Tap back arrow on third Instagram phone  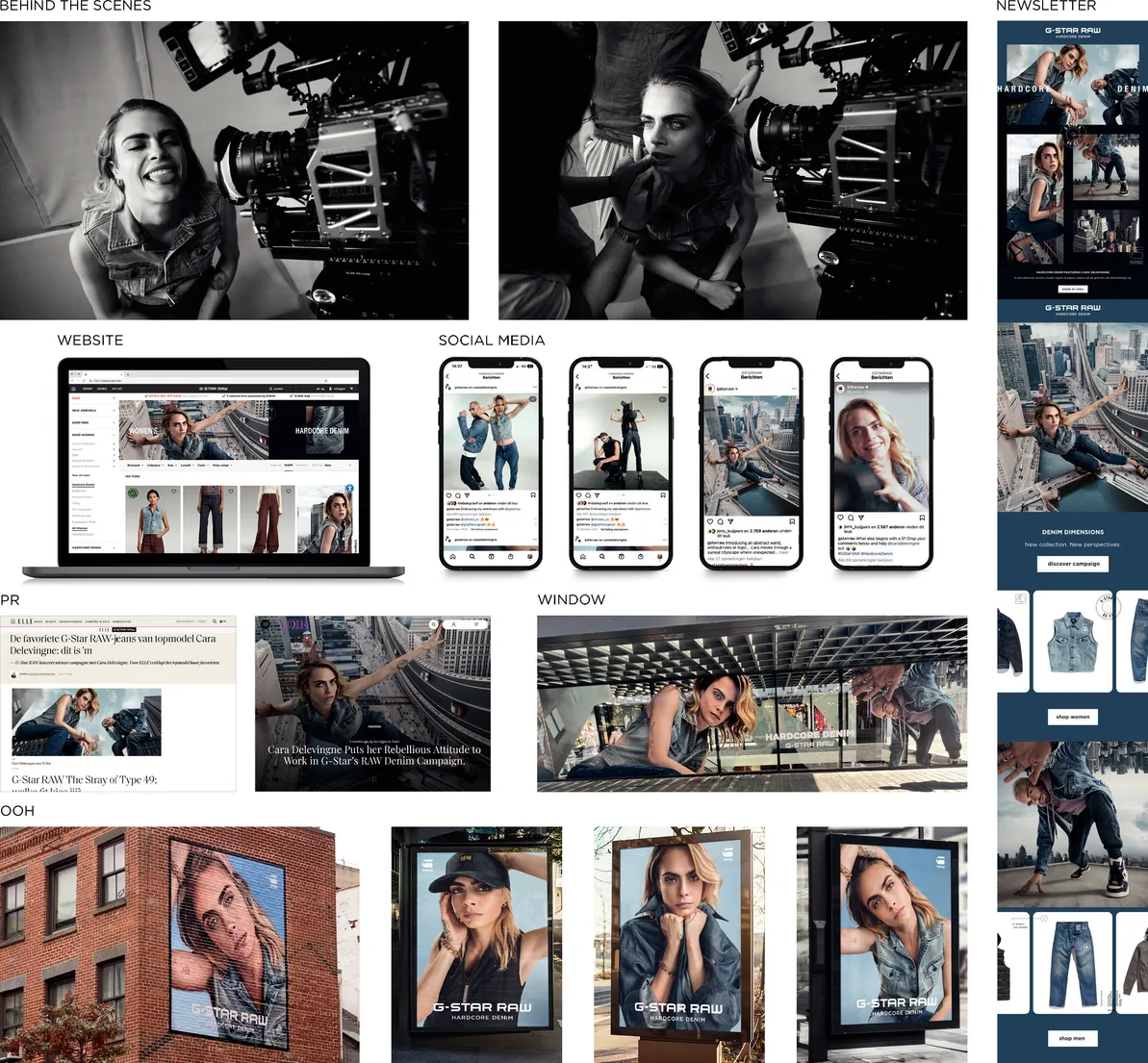[708, 376]
